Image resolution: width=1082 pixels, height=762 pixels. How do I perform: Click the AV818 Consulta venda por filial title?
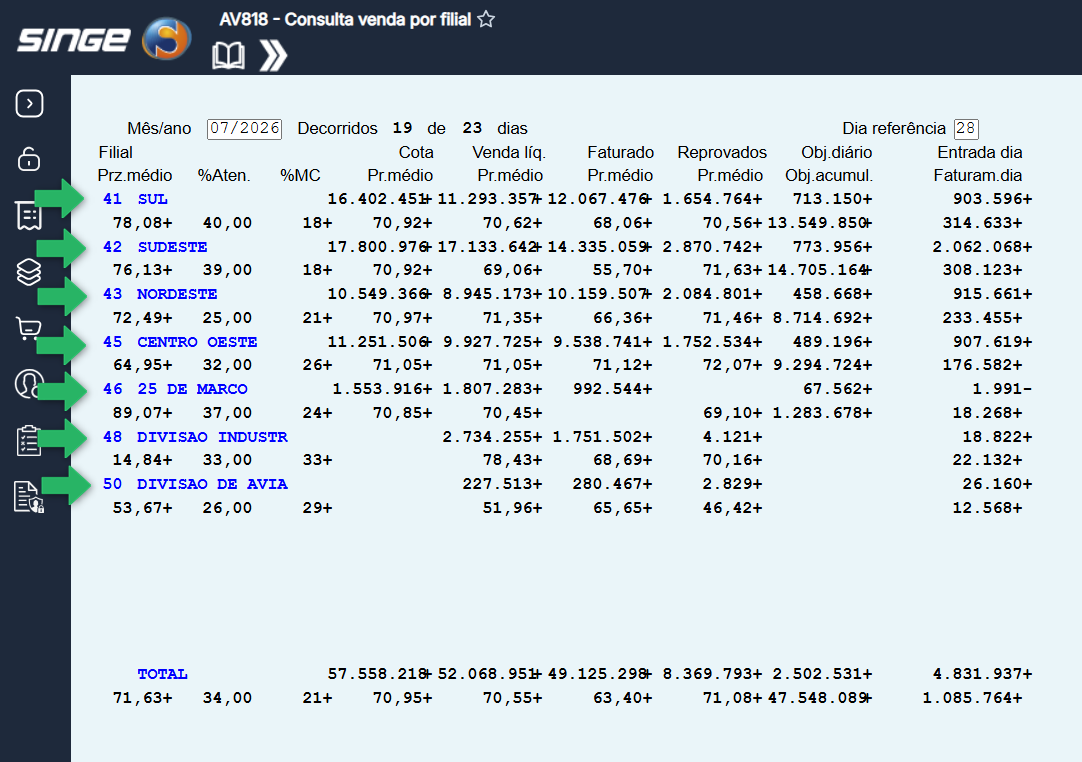tap(345, 19)
